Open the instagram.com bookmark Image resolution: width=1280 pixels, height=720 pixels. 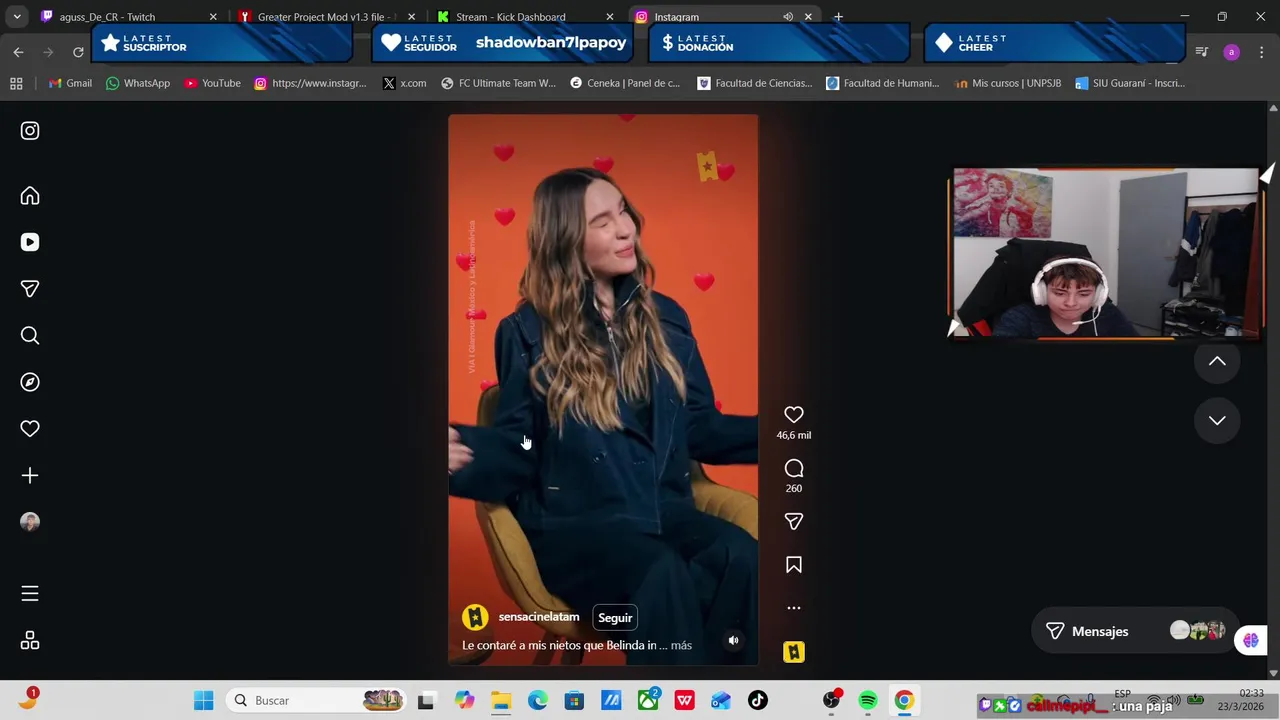point(310,83)
